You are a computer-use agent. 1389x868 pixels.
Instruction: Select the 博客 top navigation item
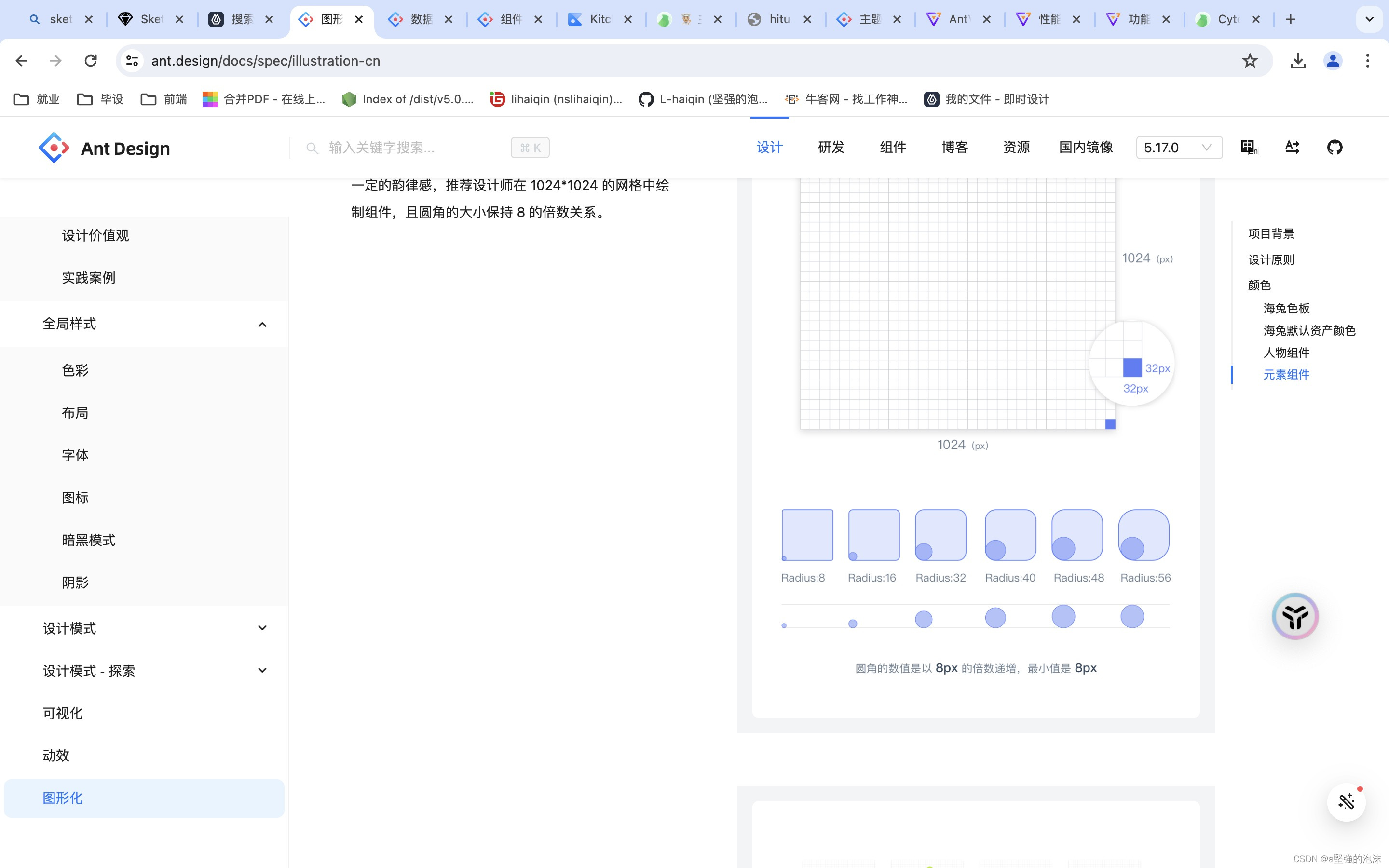[x=954, y=148]
